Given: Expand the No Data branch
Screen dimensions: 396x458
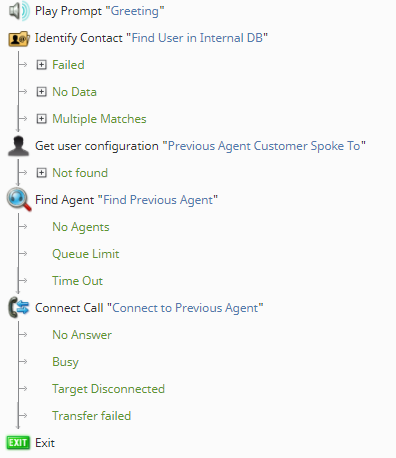Looking at the screenshot, I should click(x=41, y=92).
